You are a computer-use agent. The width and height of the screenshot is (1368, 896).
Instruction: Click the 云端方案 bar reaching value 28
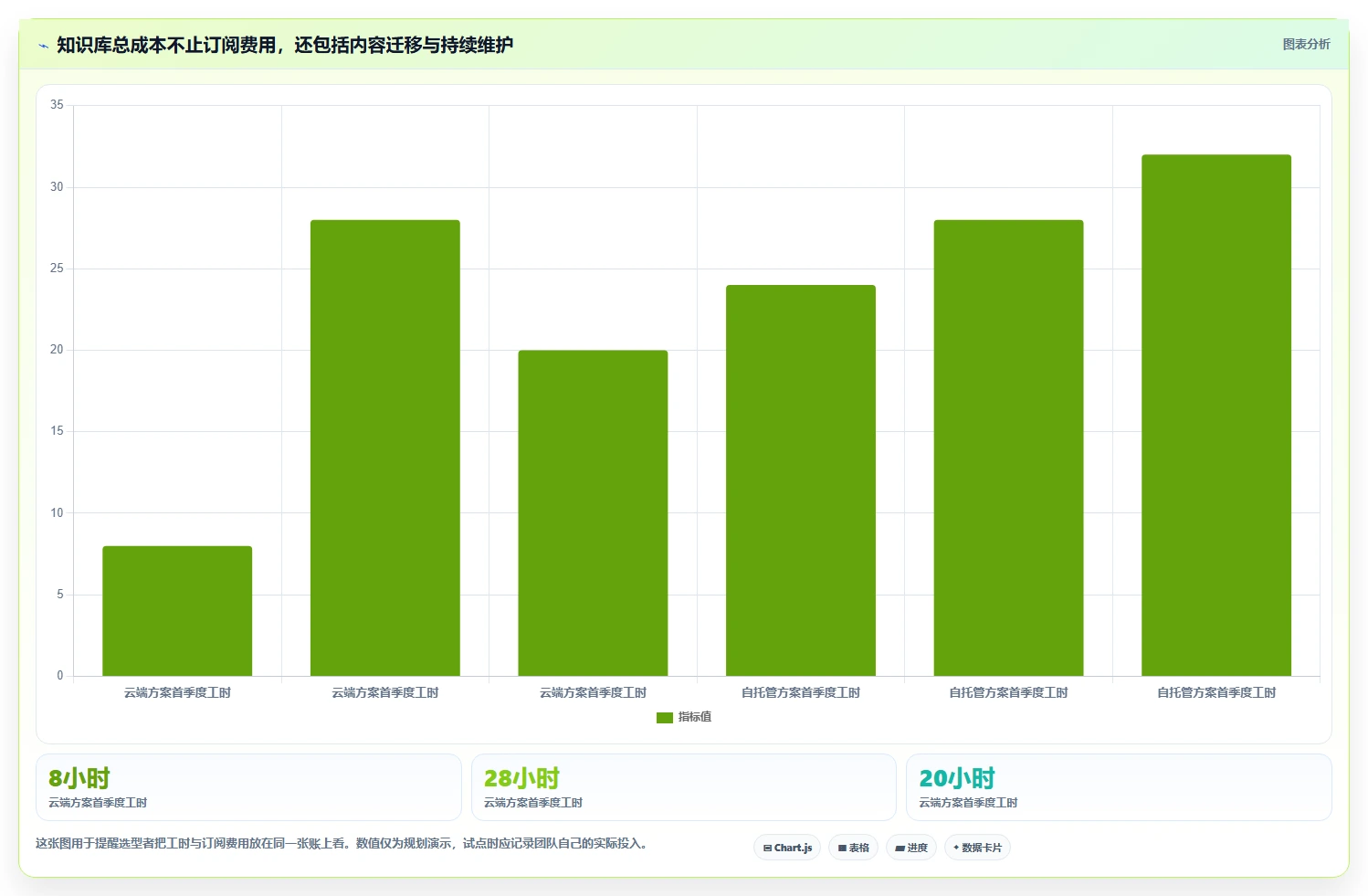[x=385, y=448]
